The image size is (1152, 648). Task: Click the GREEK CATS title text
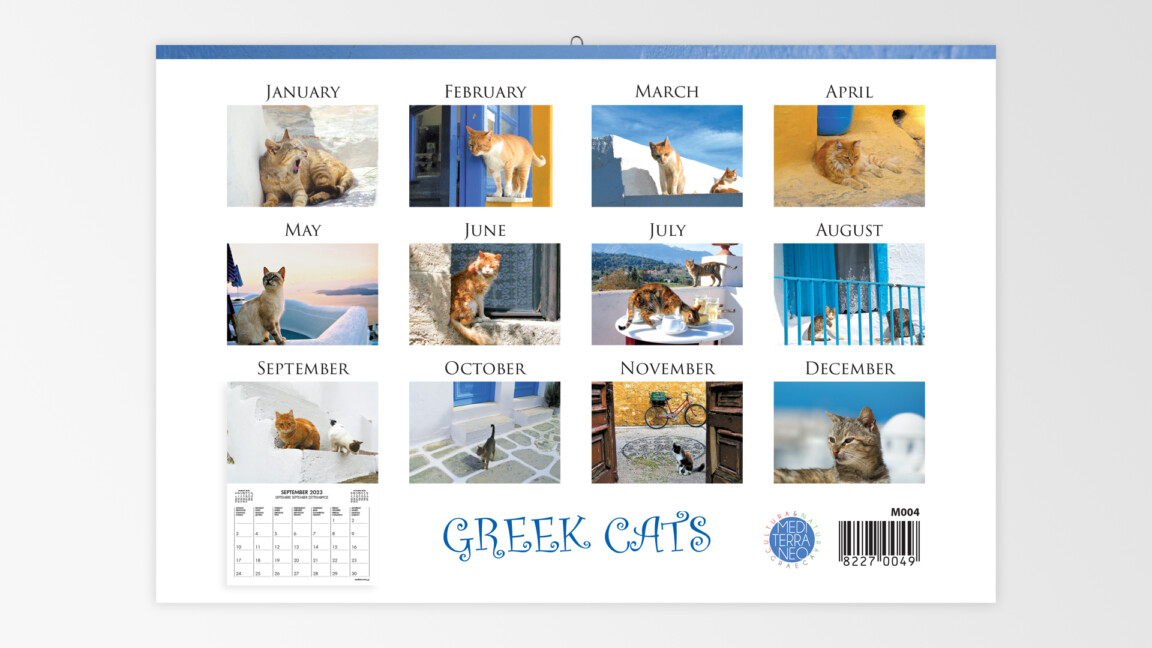pos(576,537)
